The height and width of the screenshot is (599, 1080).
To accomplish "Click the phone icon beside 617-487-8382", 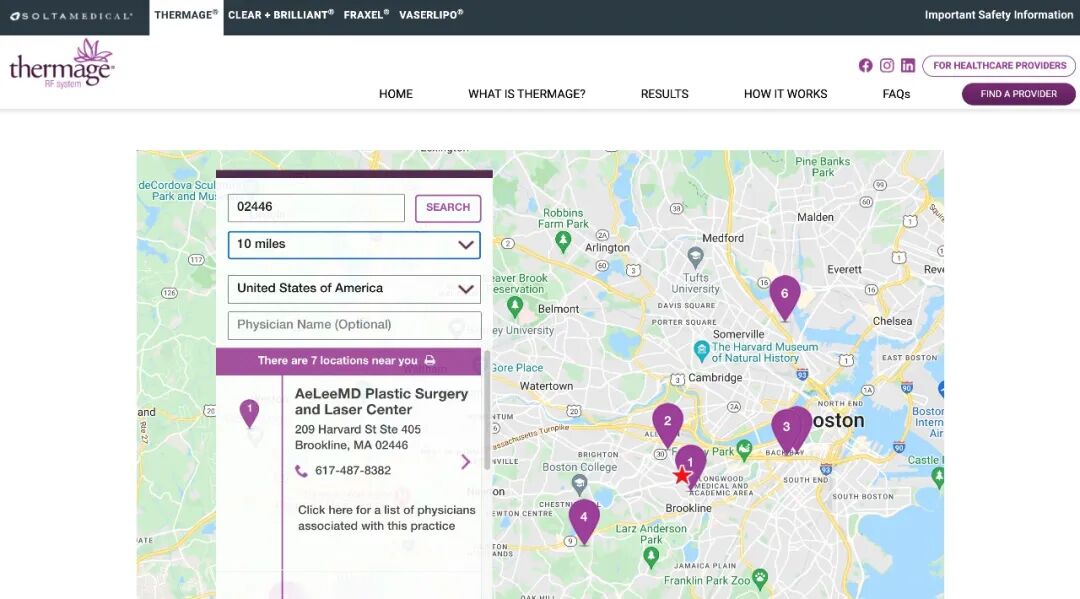I will click(301, 471).
